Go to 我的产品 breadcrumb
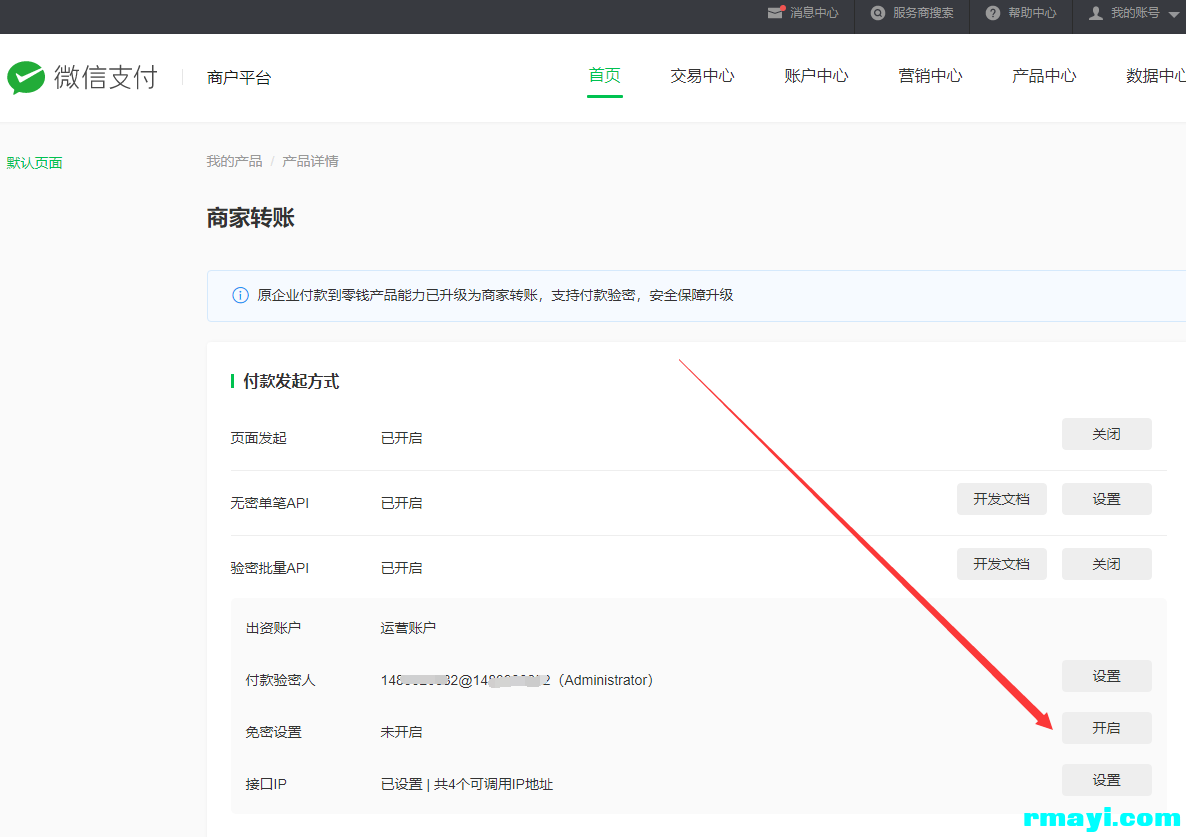The height and width of the screenshot is (837, 1186). click(x=234, y=161)
